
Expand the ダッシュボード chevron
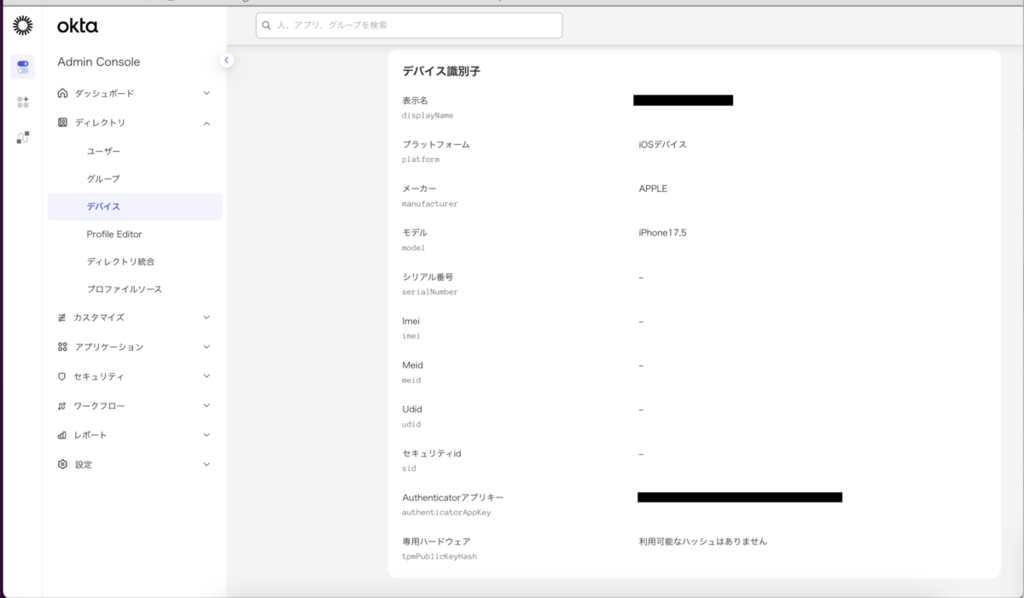pyautogui.click(x=206, y=93)
